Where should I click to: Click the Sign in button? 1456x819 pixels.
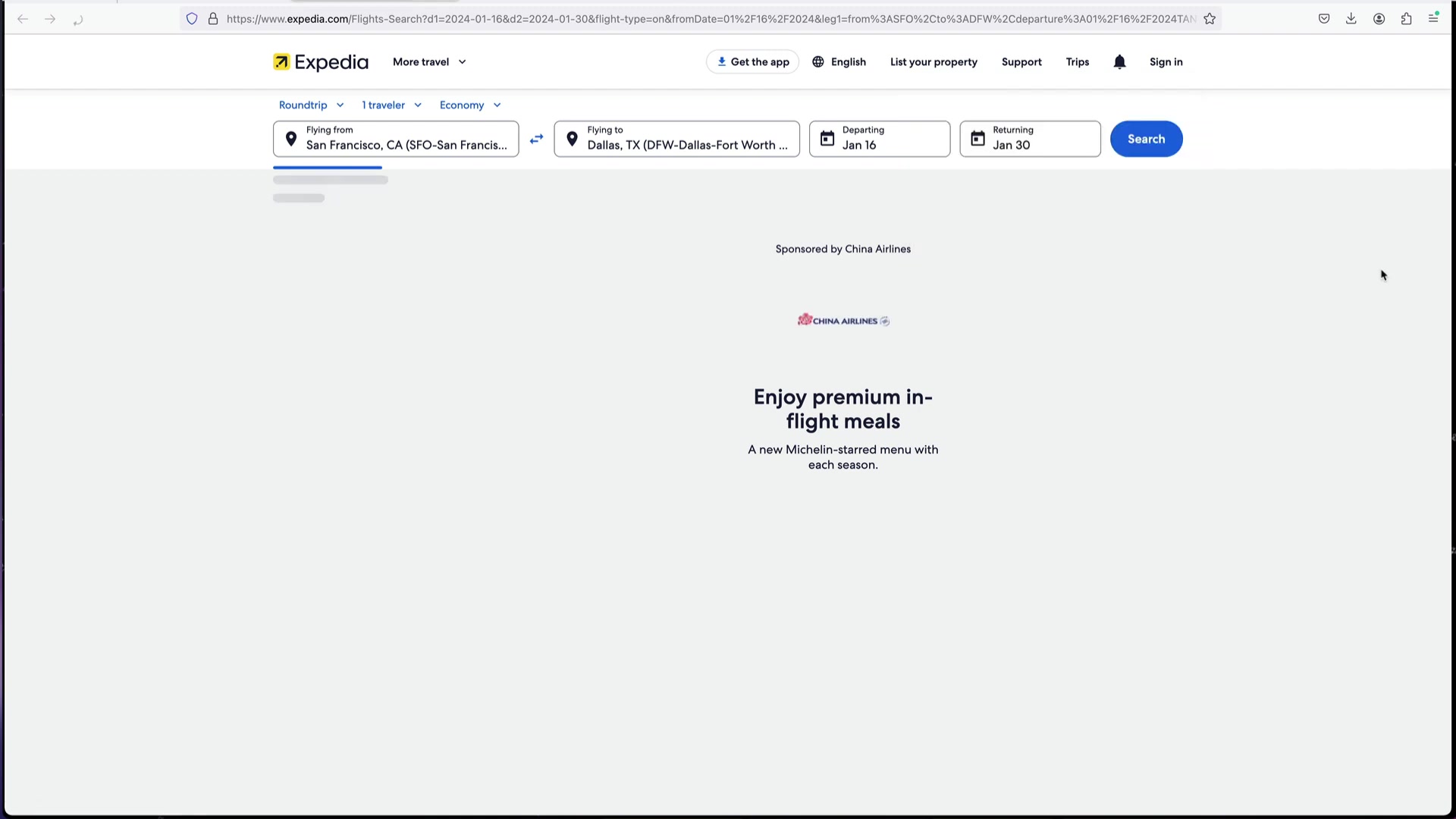1166,62
